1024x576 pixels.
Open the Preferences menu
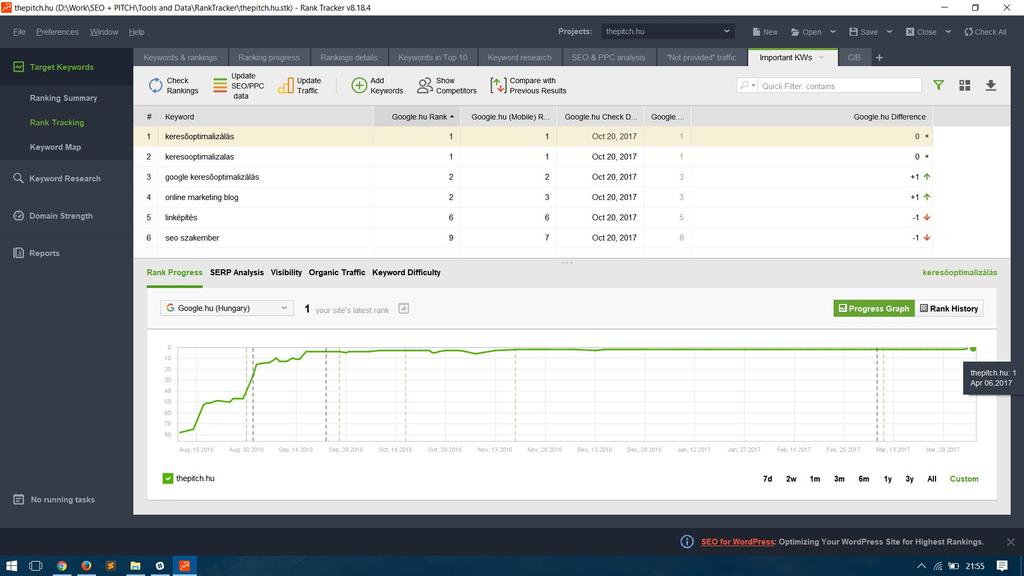(x=57, y=31)
